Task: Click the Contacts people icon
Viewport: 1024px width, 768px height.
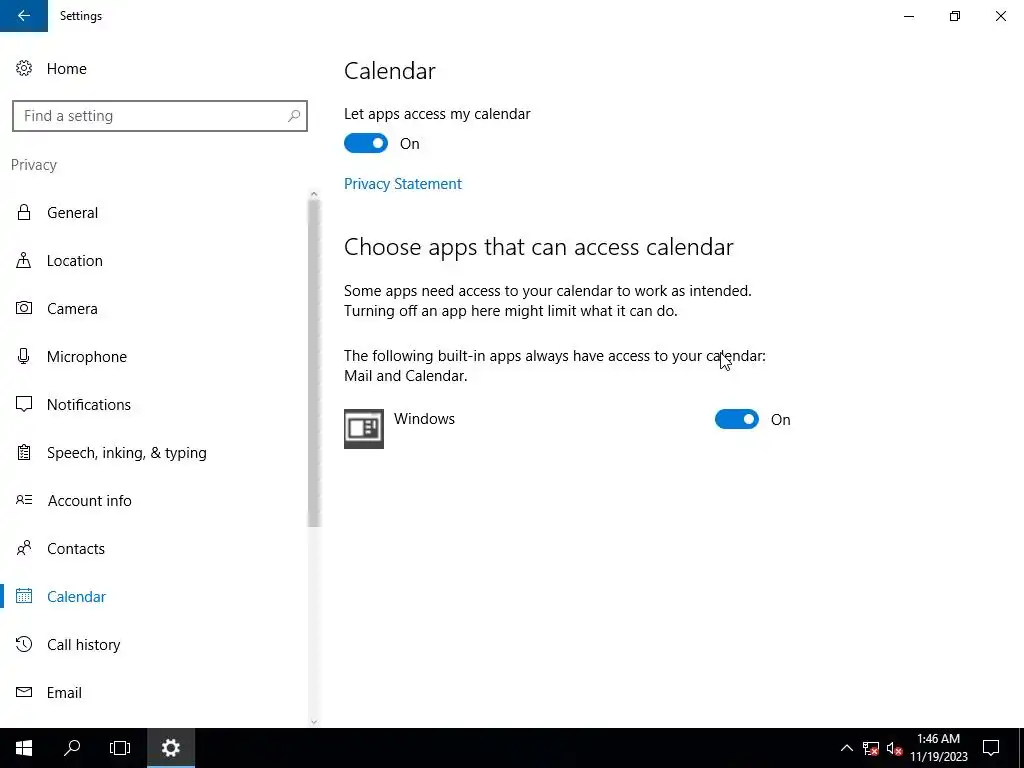Action: click(24, 548)
